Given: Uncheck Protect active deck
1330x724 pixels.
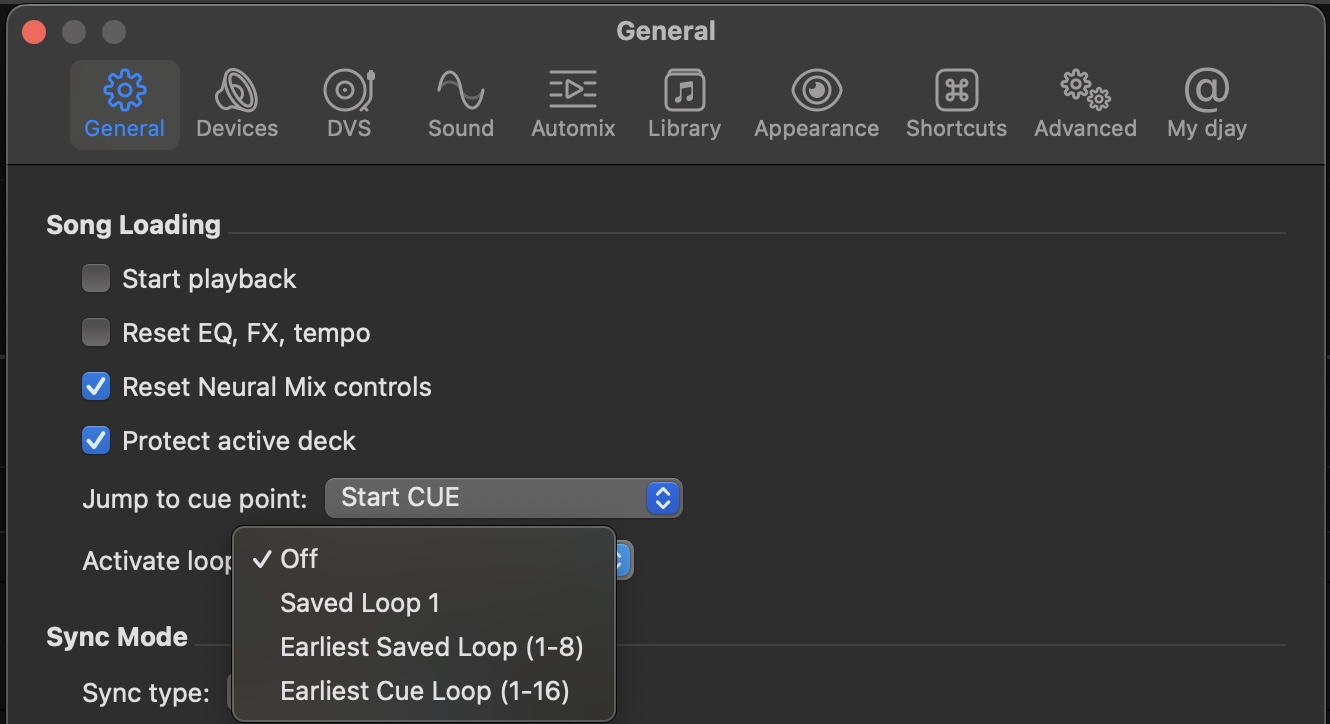Looking at the screenshot, I should point(95,440).
